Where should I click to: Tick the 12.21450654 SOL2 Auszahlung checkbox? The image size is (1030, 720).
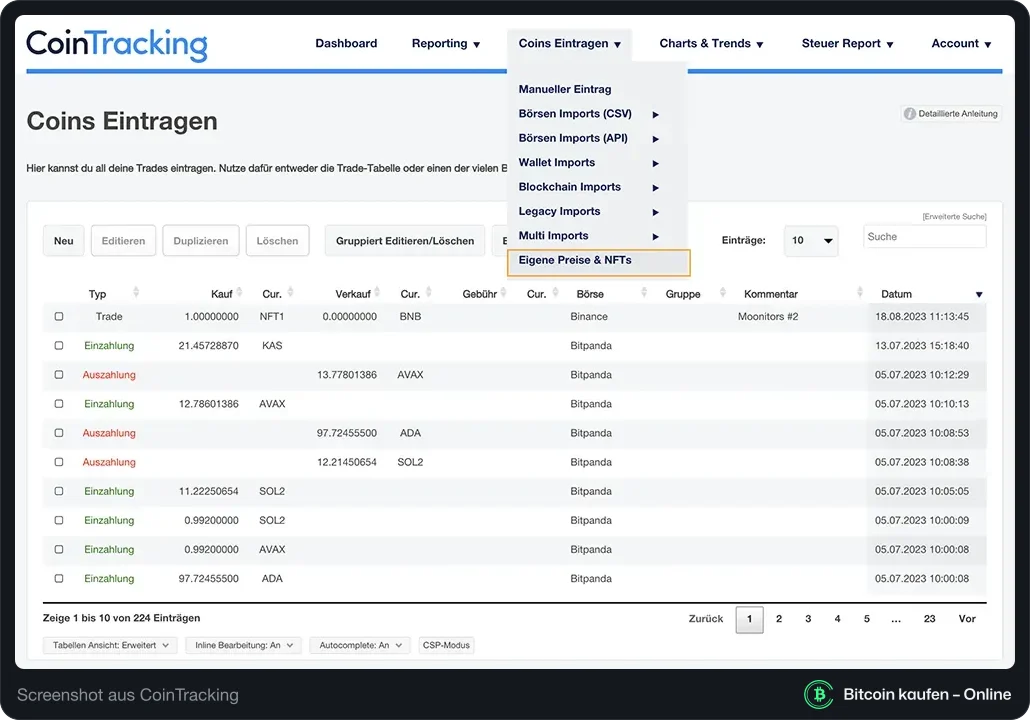[x=59, y=462]
